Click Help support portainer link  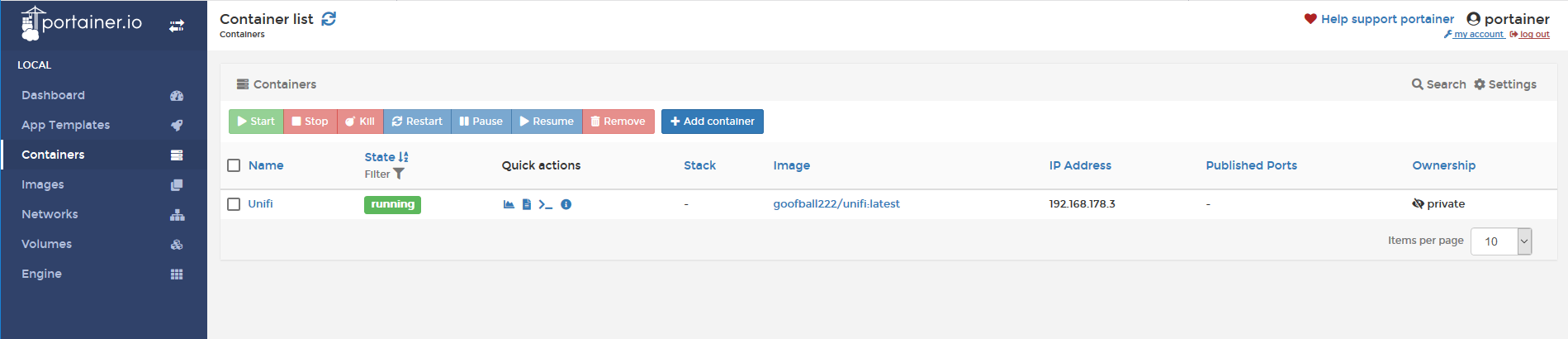coord(1387,19)
